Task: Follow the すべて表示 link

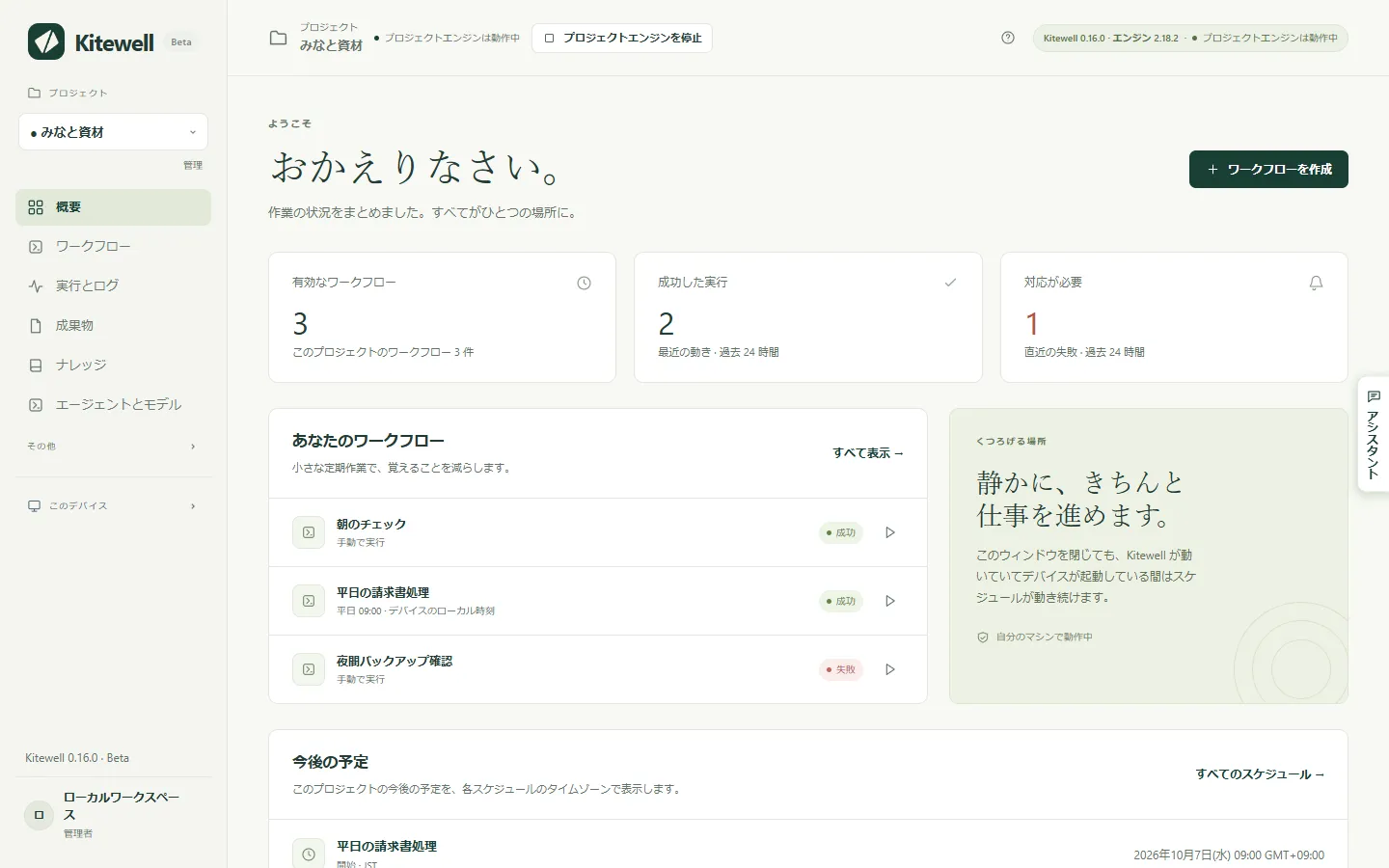Action: [x=868, y=453]
